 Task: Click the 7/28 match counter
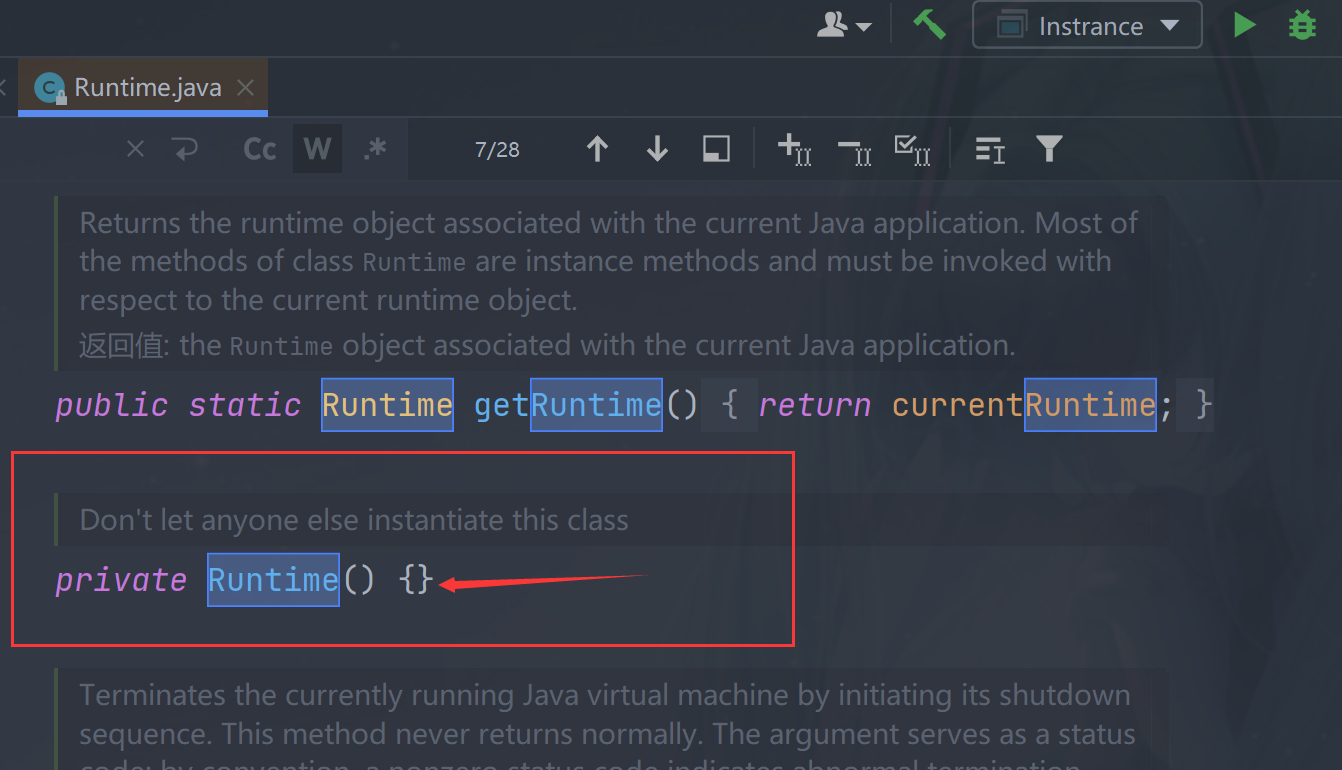497,150
